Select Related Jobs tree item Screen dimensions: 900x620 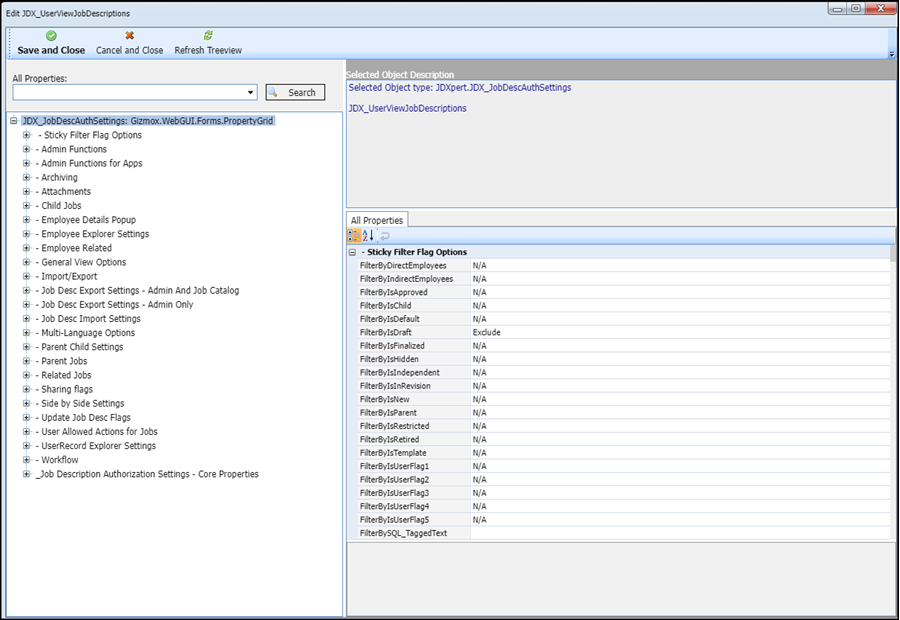coord(64,375)
